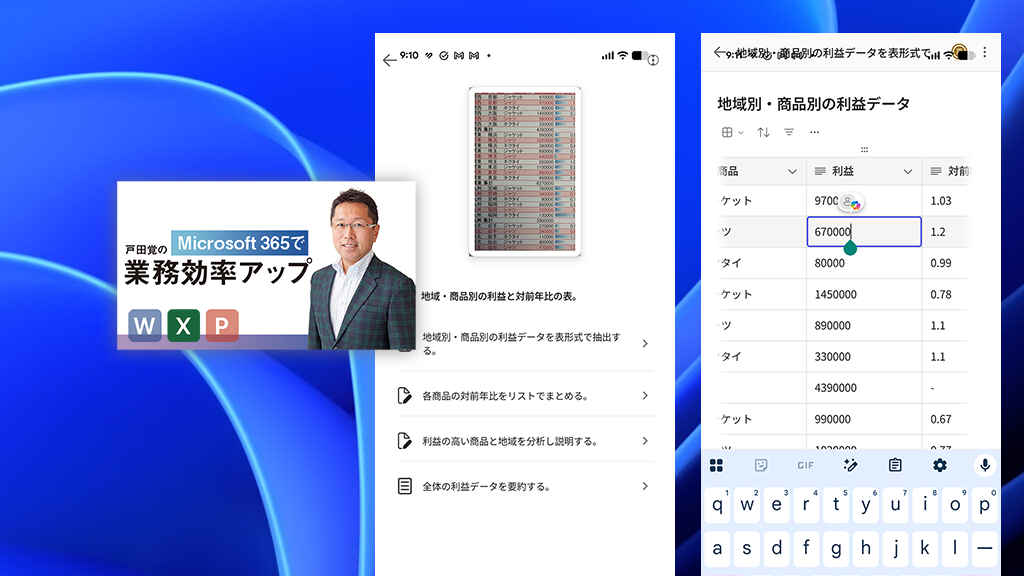Activate voice typing with the microphone icon

[984, 464]
